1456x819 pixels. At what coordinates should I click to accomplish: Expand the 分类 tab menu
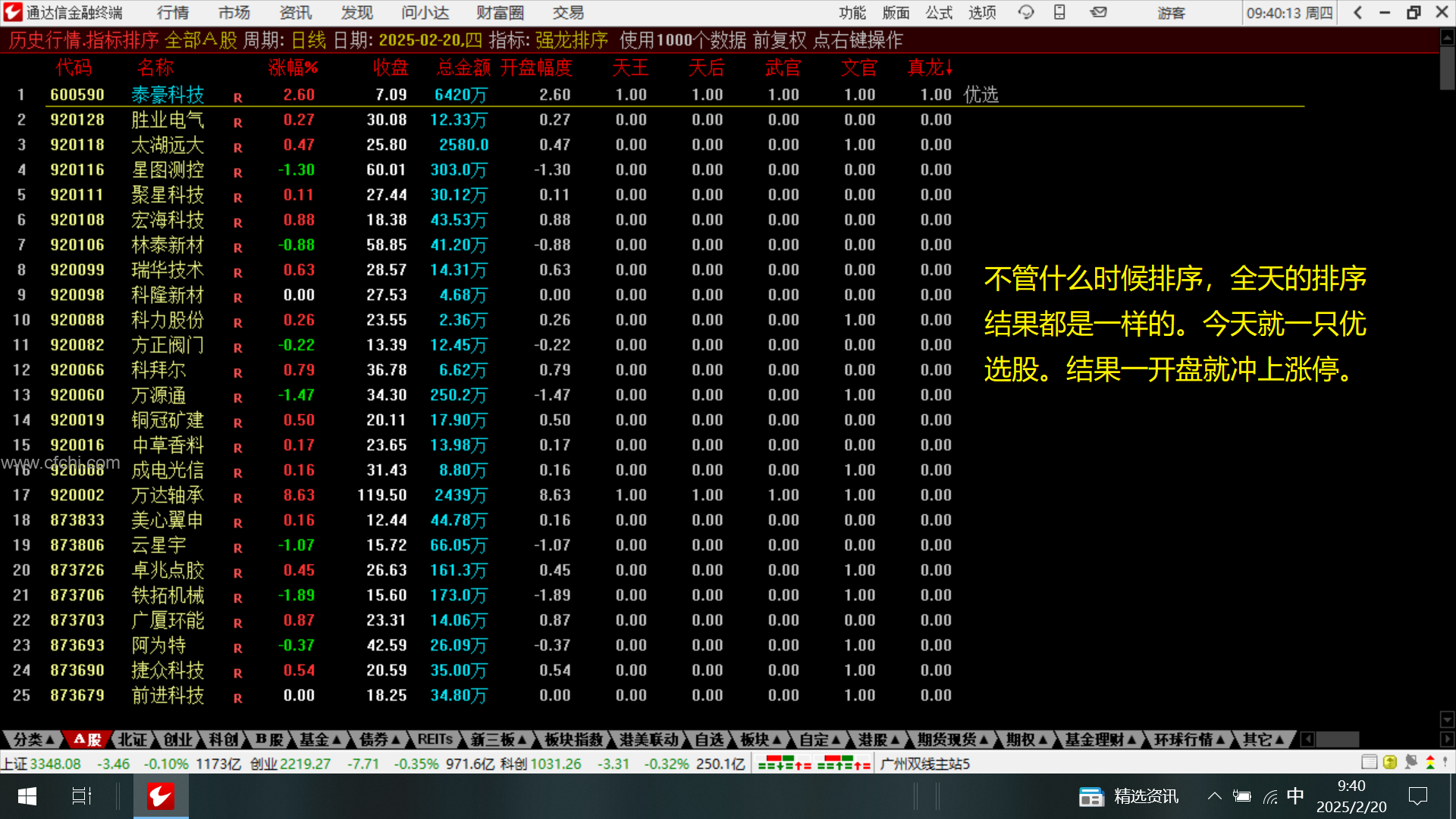[33, 739]
